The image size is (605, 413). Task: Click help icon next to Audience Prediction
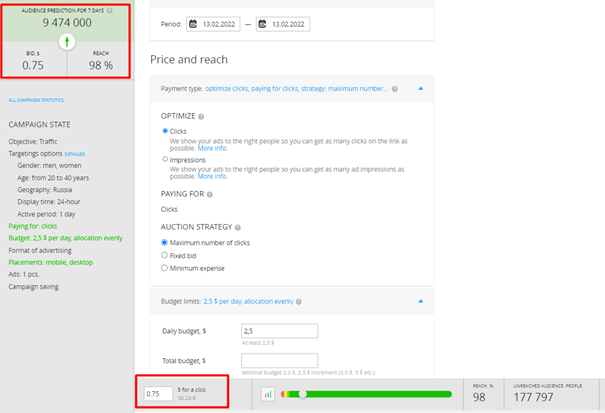109,10
